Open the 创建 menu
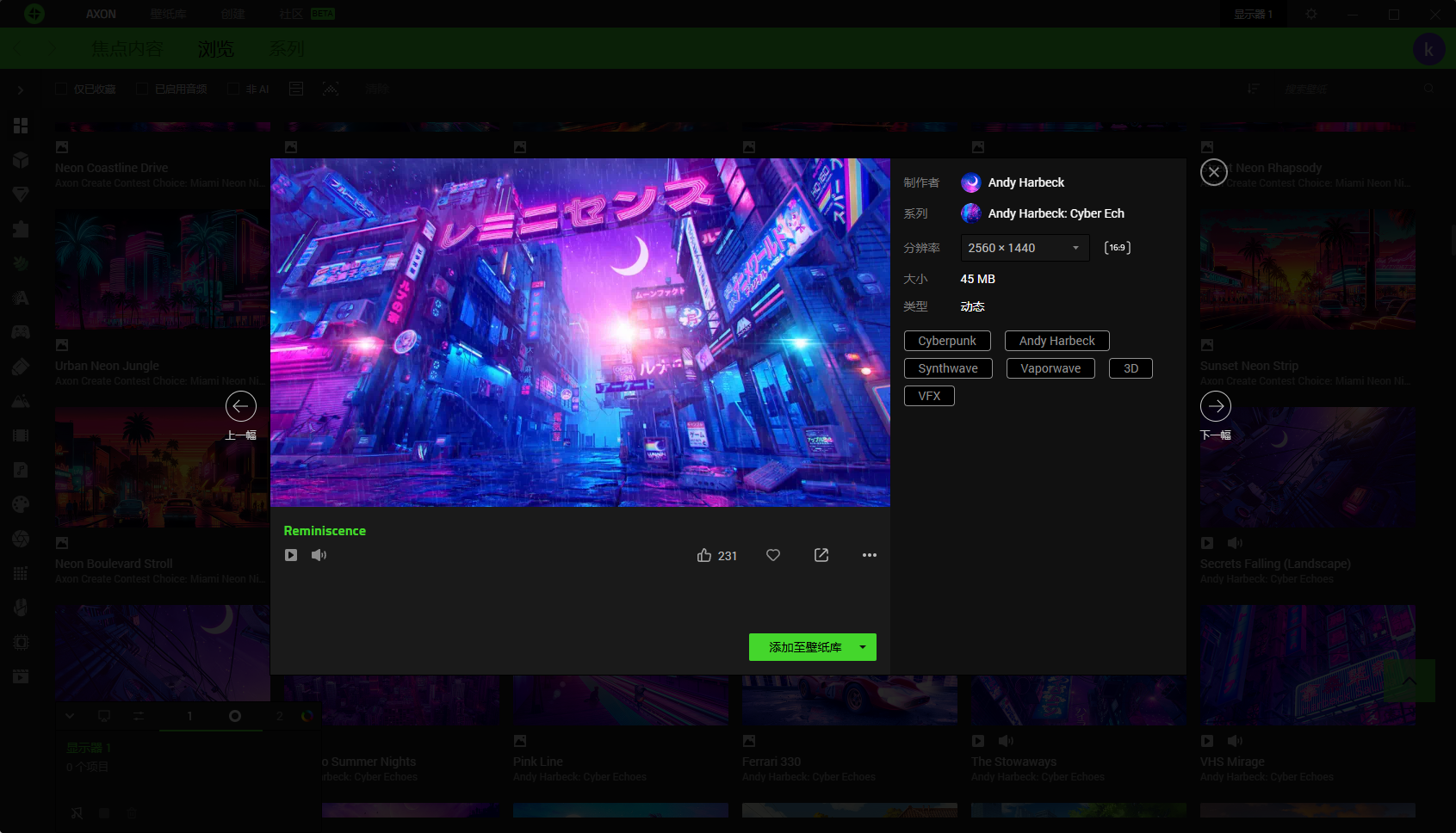 click(232, 14)
